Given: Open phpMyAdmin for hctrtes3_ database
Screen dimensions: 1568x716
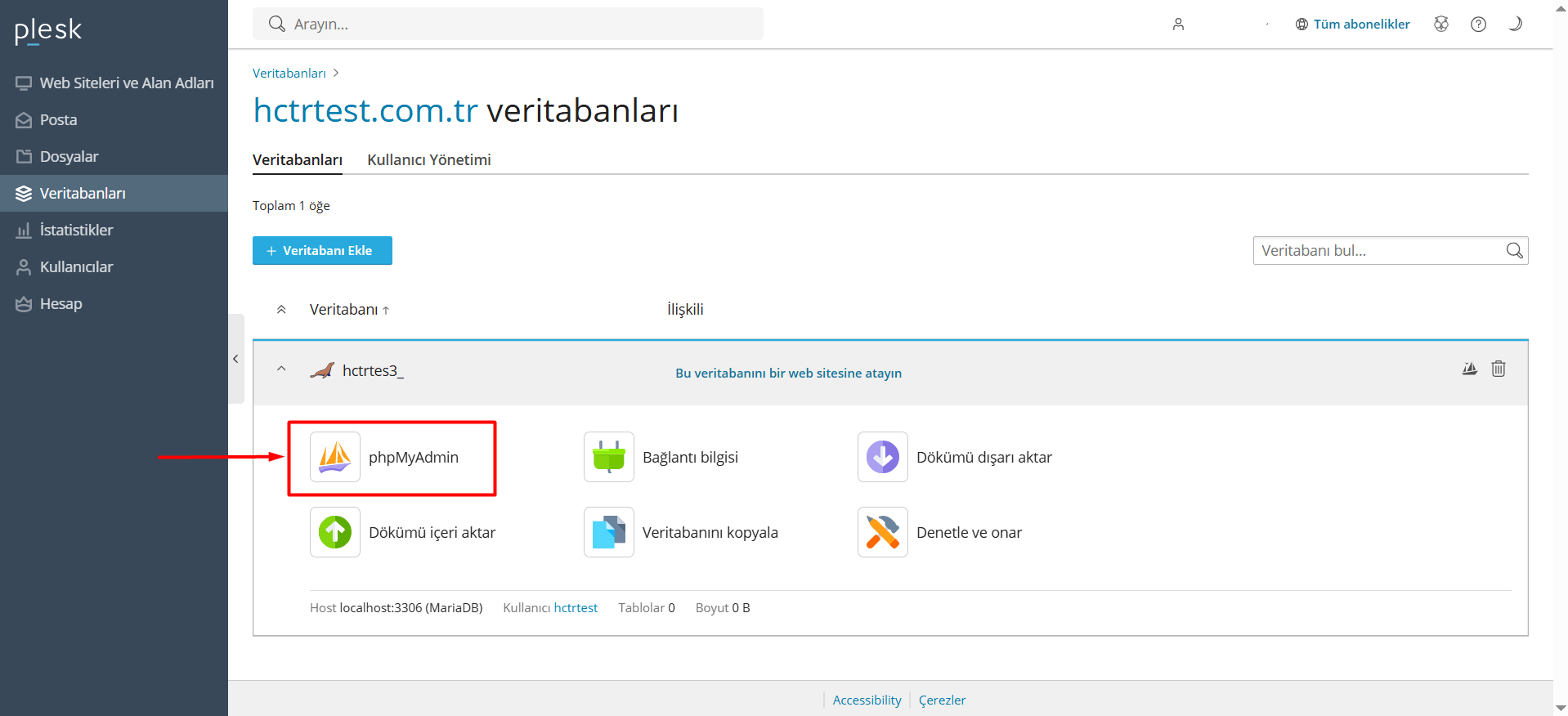Looking at the screenshot, I should (384, 457).
